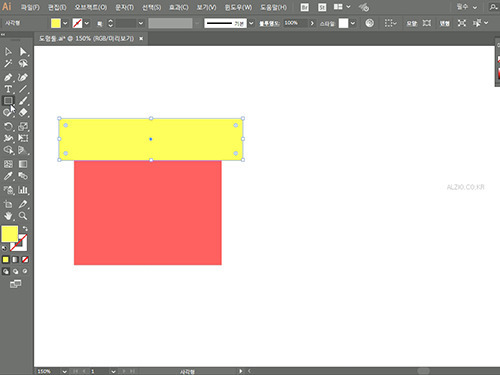Screen dimensions: 500x375
Task: Click the GPU performance rocket icon
Action: [x=364, y=7]
